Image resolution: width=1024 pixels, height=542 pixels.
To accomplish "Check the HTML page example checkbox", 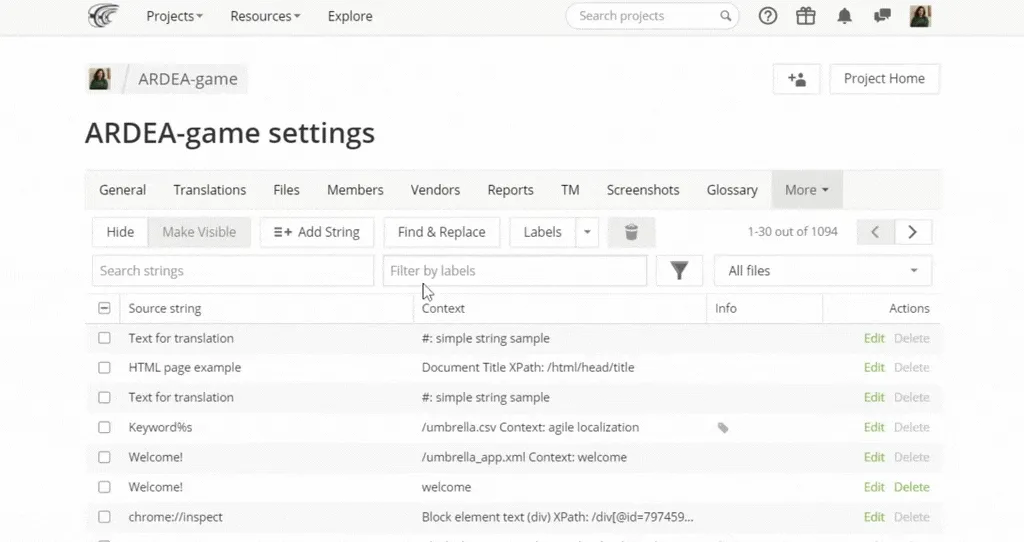I will (x=105, y=368).
